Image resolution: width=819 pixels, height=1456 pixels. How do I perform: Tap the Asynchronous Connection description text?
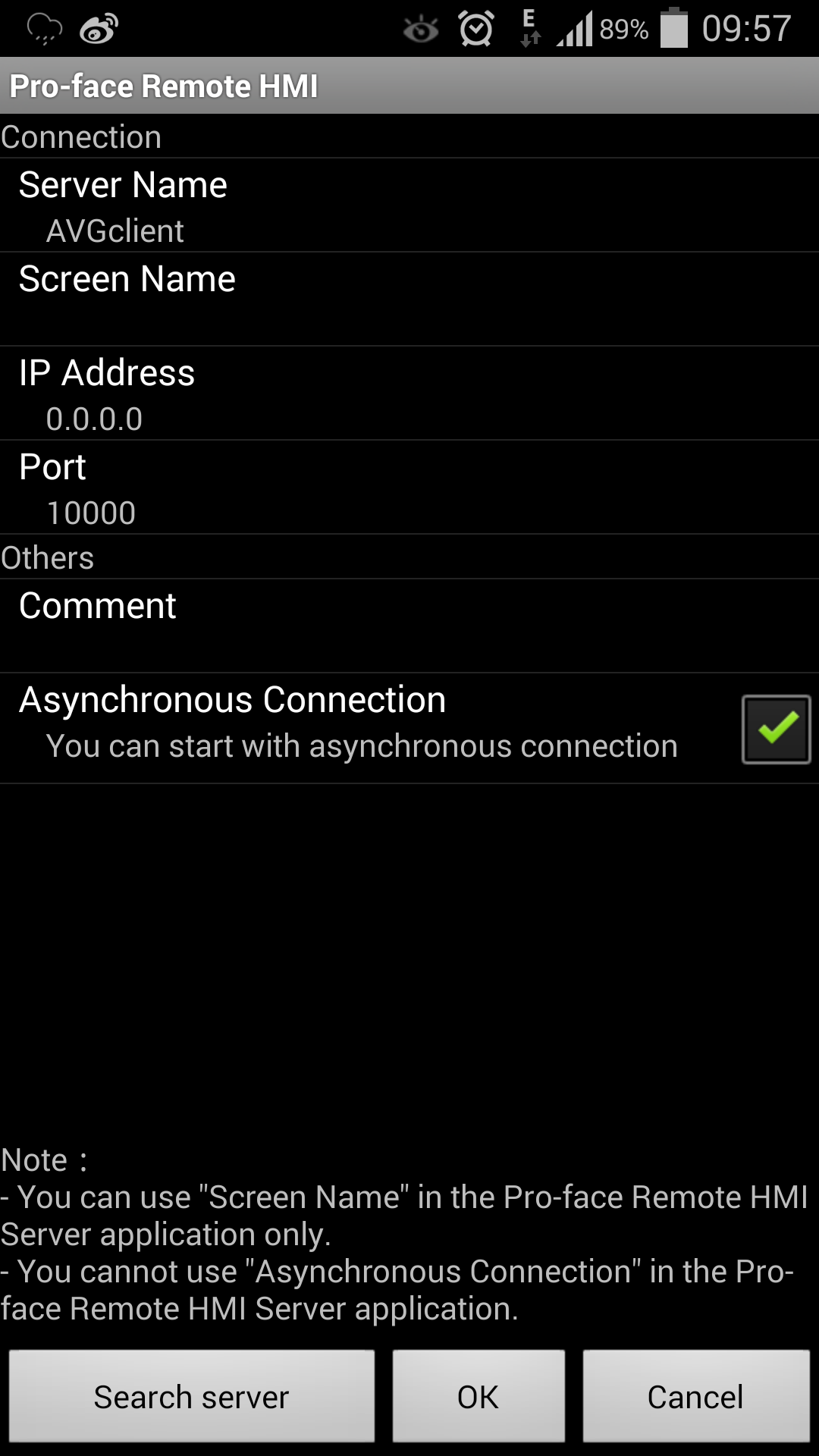click(362, 746)
